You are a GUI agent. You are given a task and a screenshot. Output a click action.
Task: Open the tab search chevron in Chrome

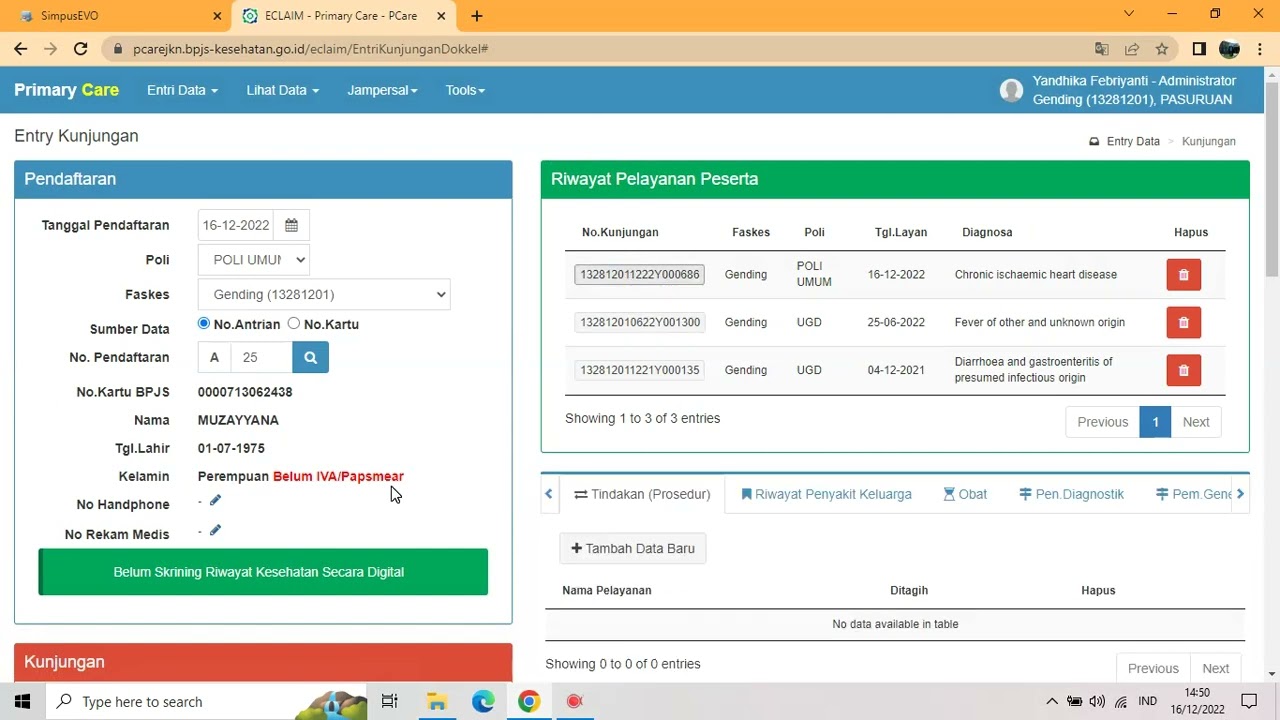[x=1129, y=14]
